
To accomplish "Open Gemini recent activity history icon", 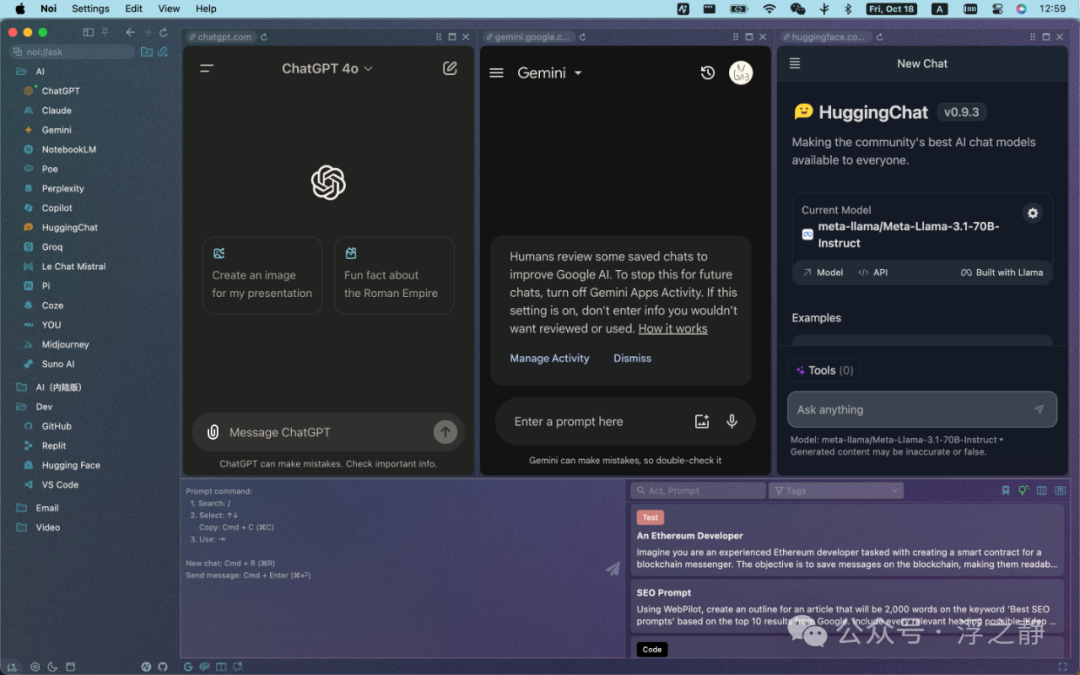I will [x=707, y=73].
